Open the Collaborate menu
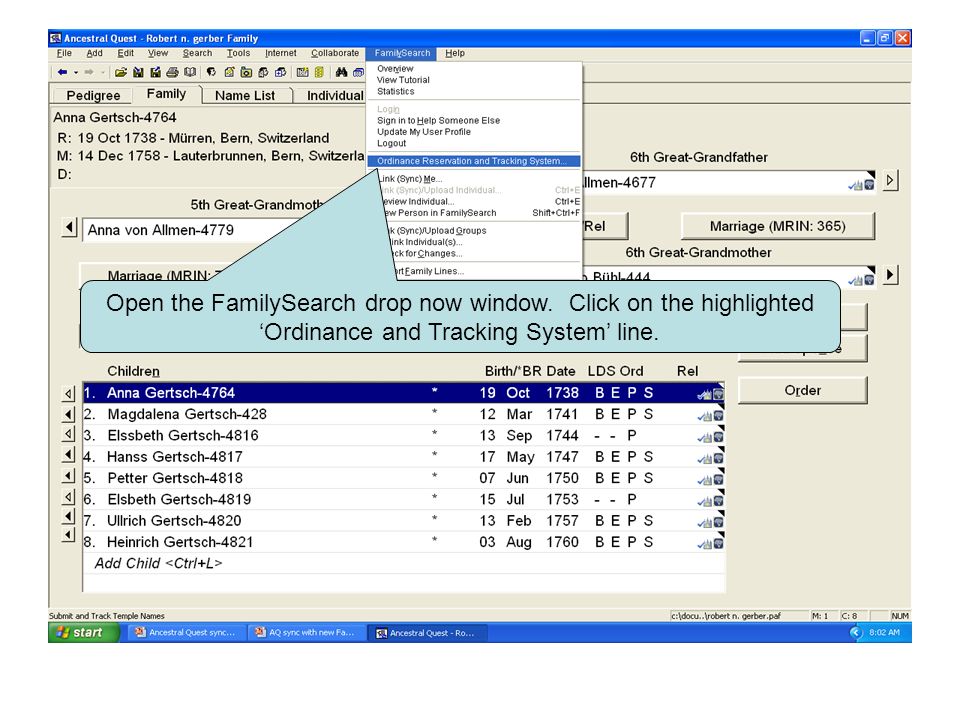 click(x=335, y=53)
